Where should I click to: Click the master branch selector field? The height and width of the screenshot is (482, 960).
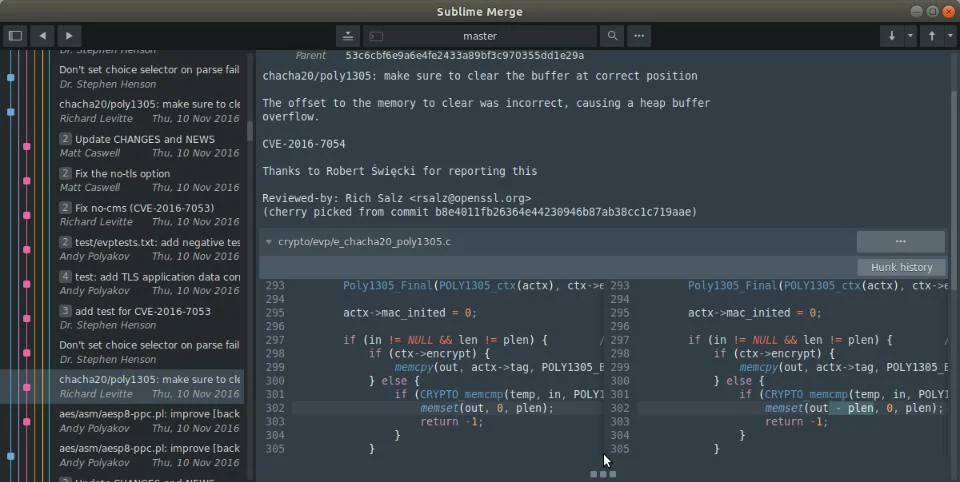480,36
